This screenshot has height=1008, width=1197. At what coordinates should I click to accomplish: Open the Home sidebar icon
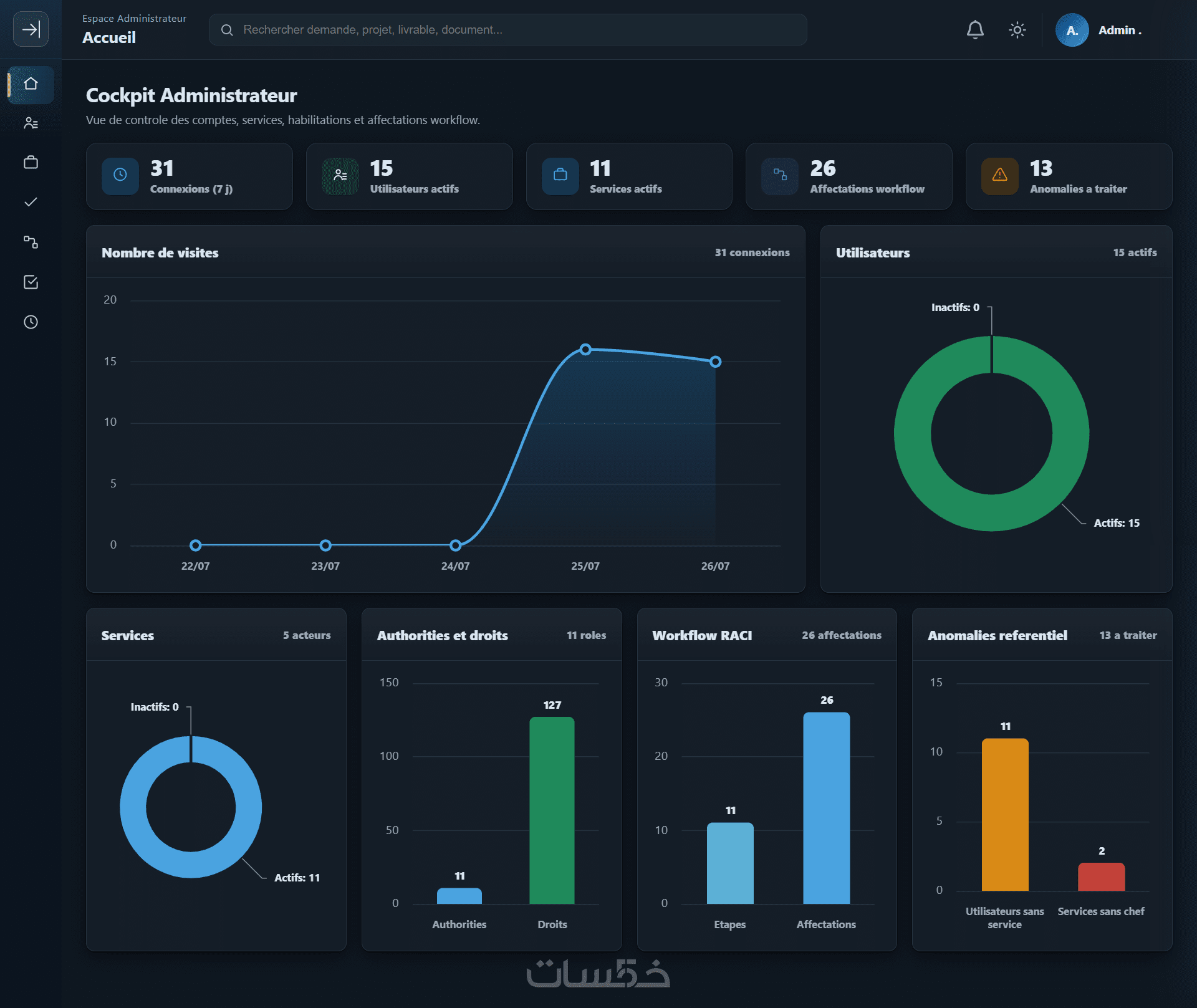pyautogui.click(x=31, y=84)
